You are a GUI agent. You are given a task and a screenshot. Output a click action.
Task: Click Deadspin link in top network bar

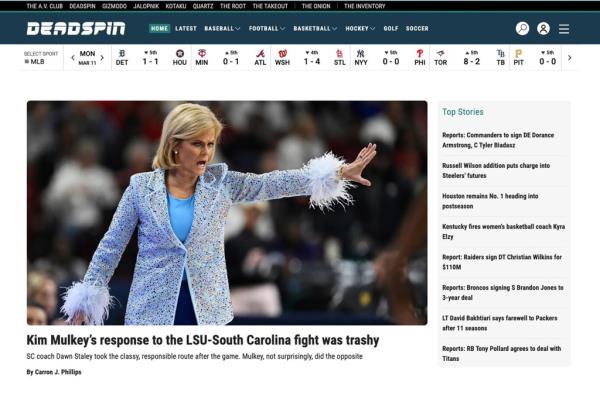[x=82, y=6]
